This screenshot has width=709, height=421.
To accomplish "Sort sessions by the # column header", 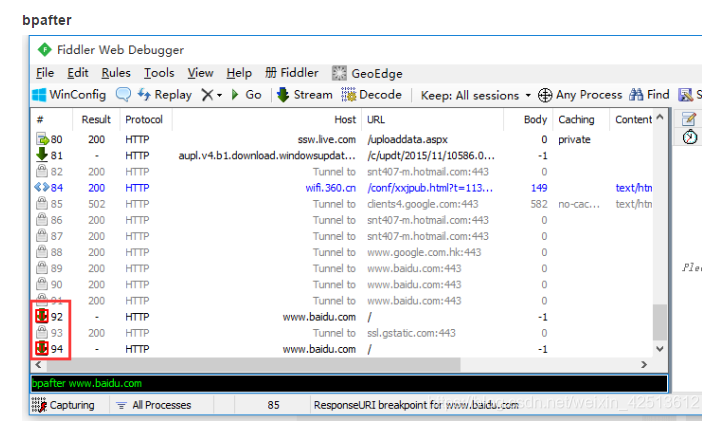I will pos(51,120).
